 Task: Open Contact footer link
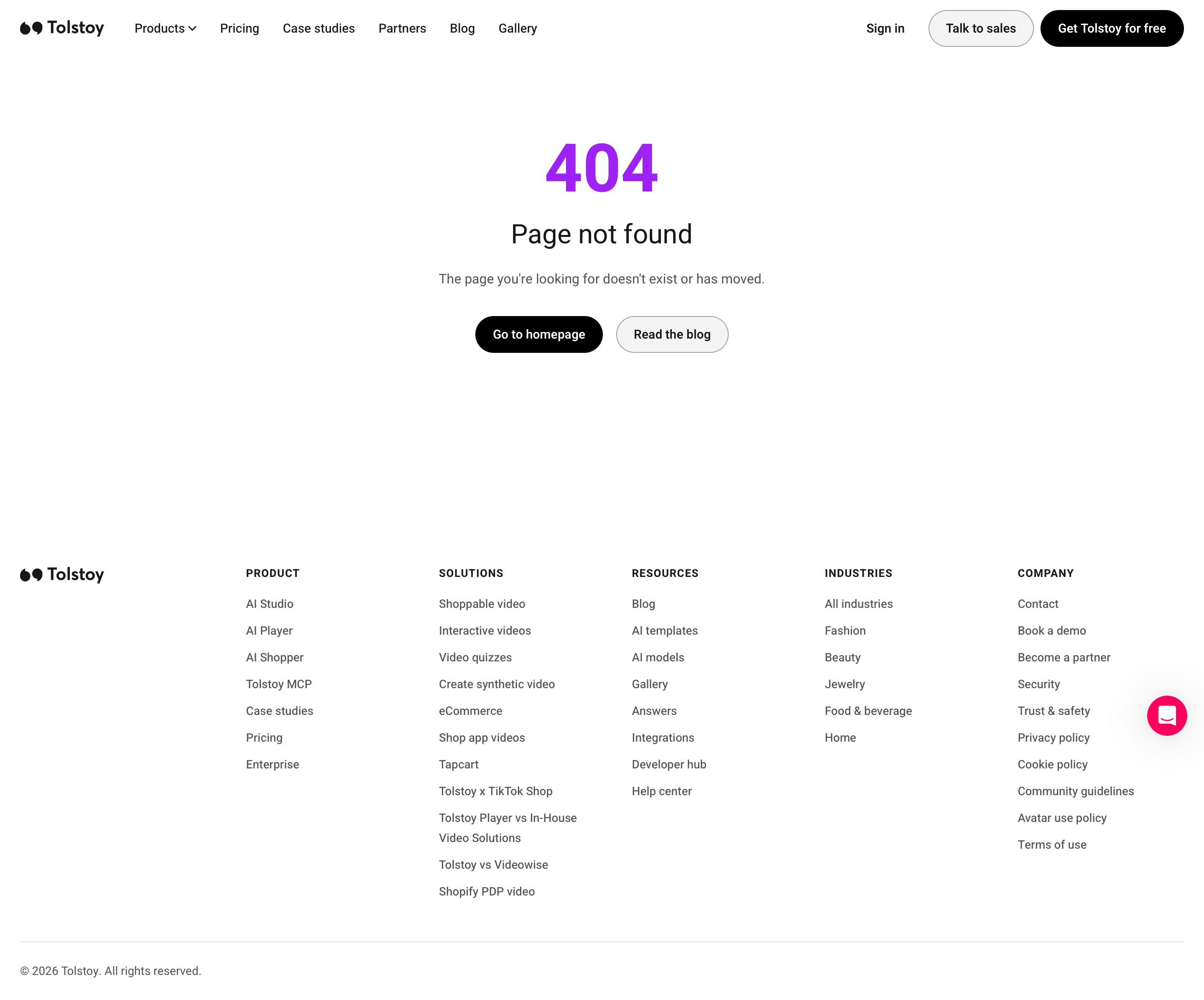point(1038,604)
